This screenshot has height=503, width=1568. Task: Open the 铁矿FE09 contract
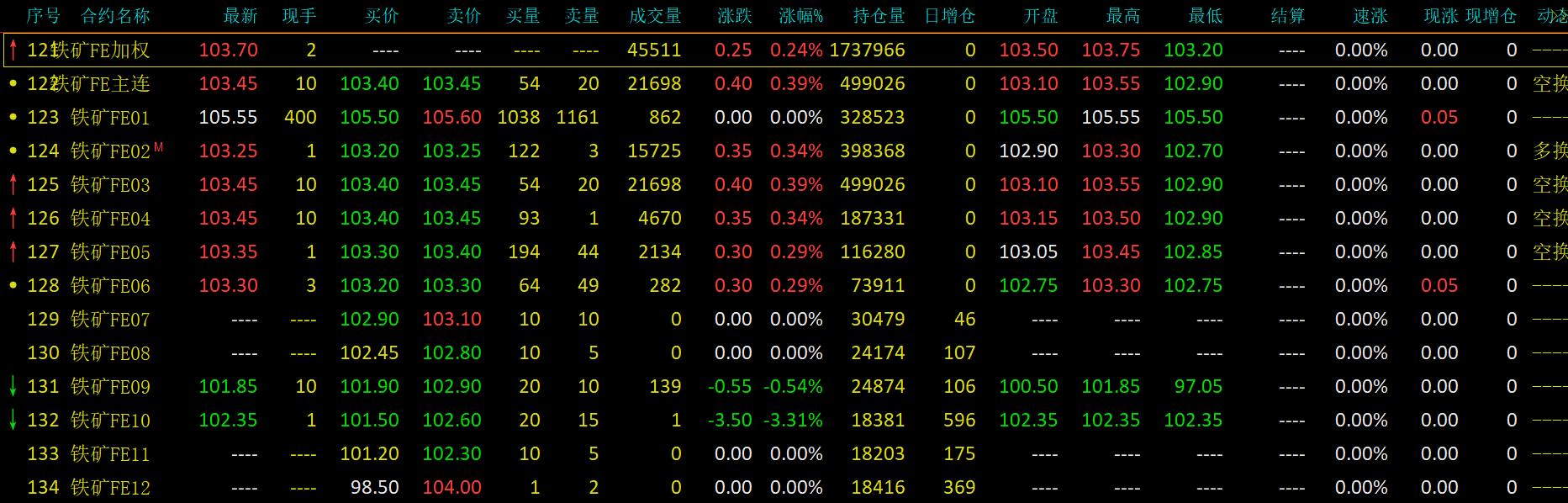110,386
